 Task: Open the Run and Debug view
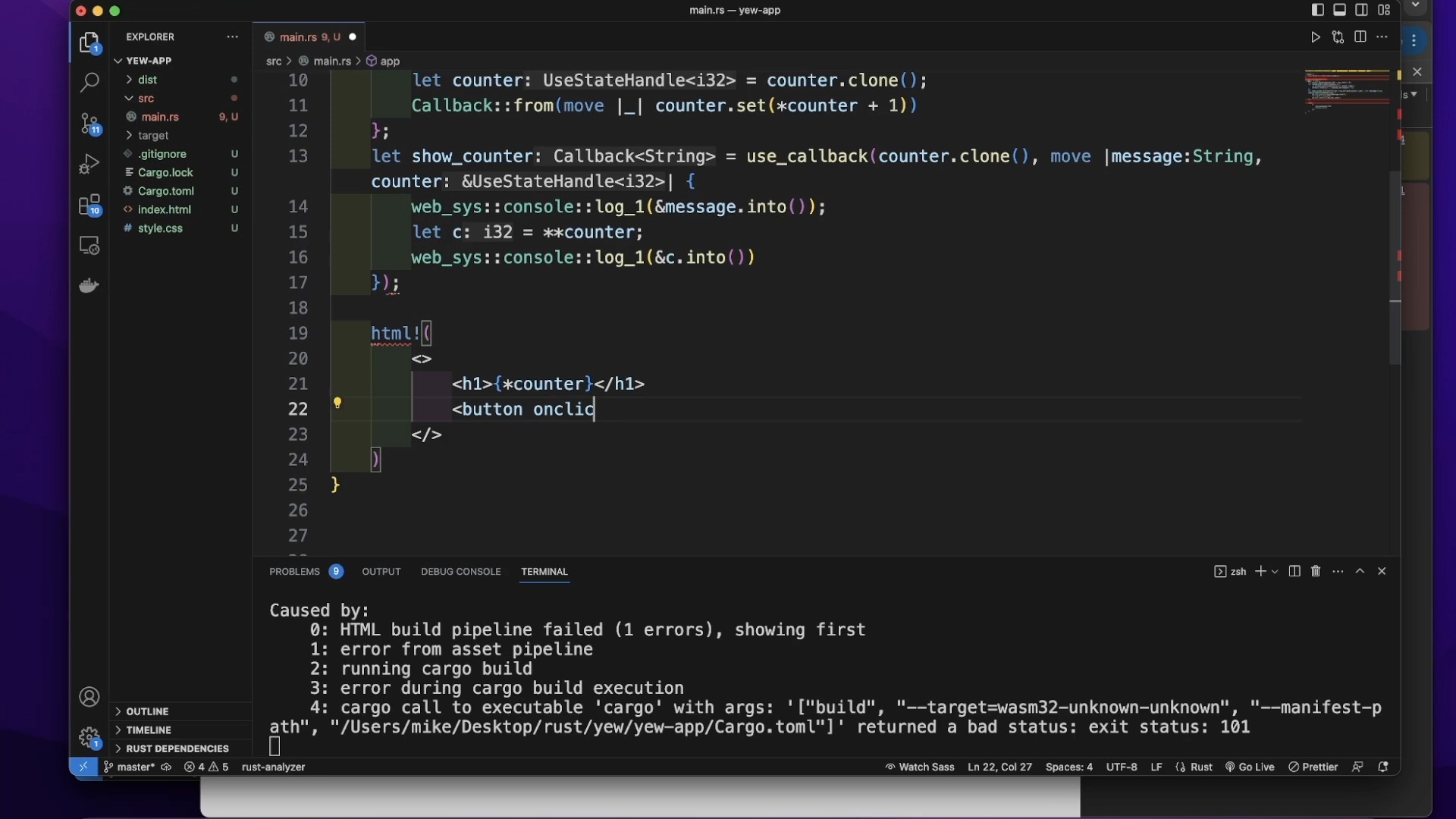pyautogui.click(x=89, y=164)
